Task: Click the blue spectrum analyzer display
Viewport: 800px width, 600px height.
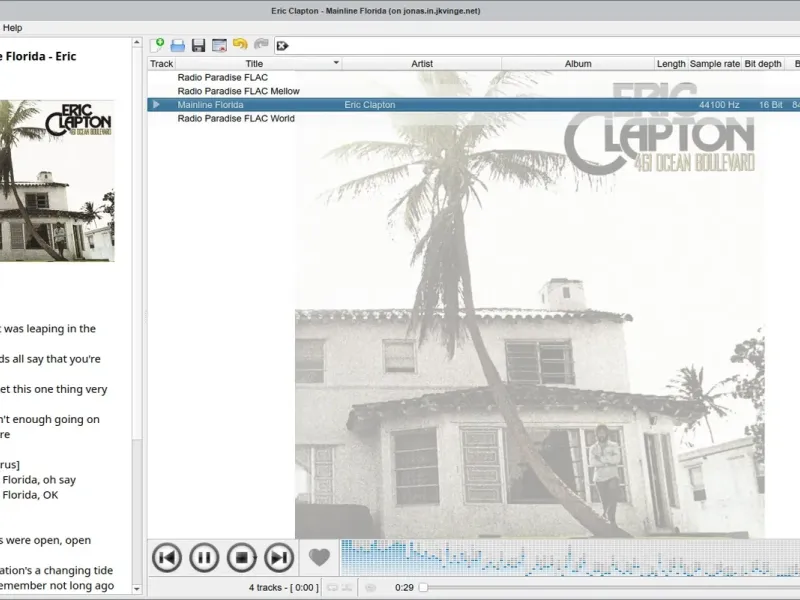Action: point(570,558)
